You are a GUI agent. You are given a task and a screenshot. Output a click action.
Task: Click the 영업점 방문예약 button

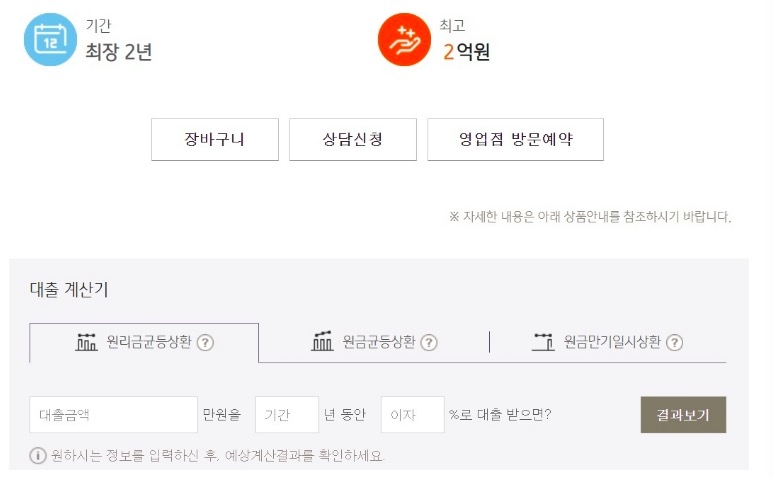(515, 139)
